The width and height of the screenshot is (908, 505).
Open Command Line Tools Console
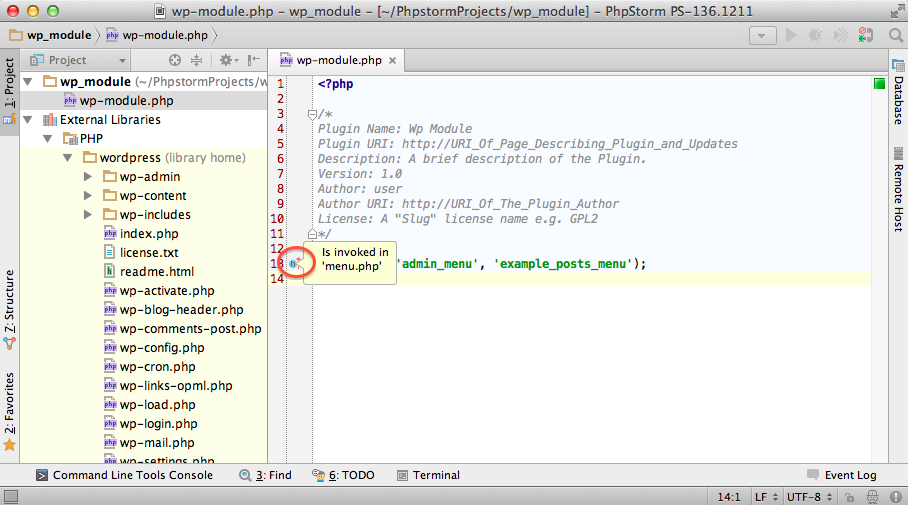click(125, 475)
